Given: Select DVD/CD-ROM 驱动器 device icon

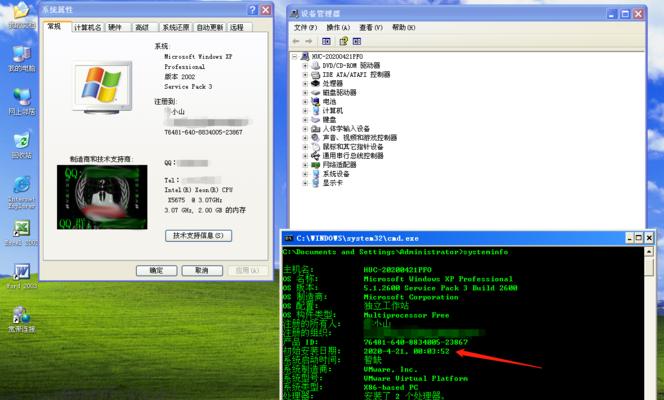Looking at the screenshot, I should point(315,65).
